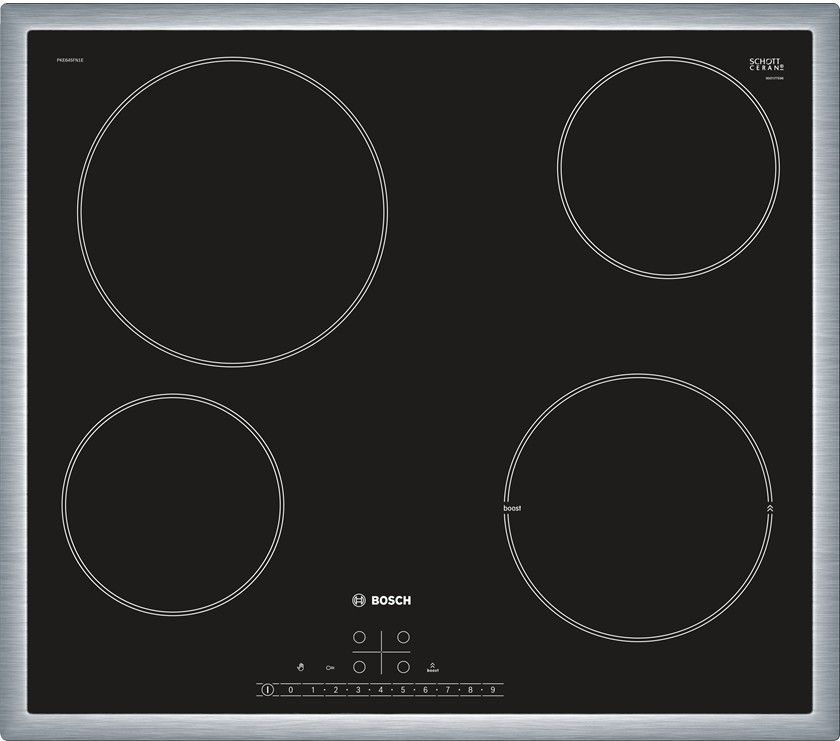Set heat level to 0 on the slider

[290, 690]
